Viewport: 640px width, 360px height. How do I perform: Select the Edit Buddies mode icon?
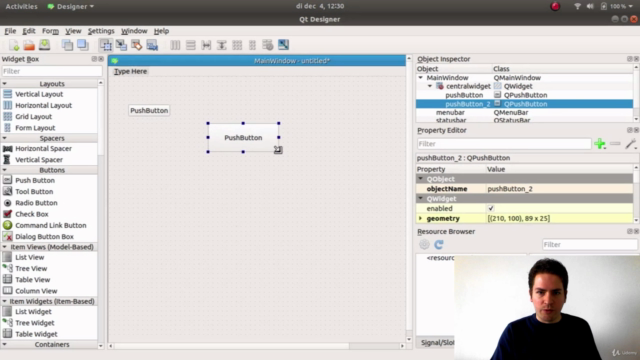coord(137,45)
